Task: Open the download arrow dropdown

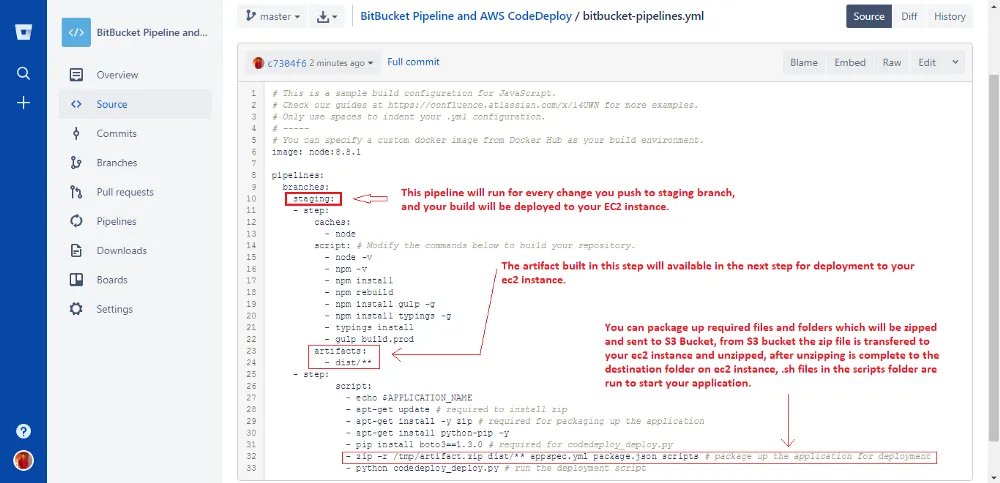Action: pos(327,17)
